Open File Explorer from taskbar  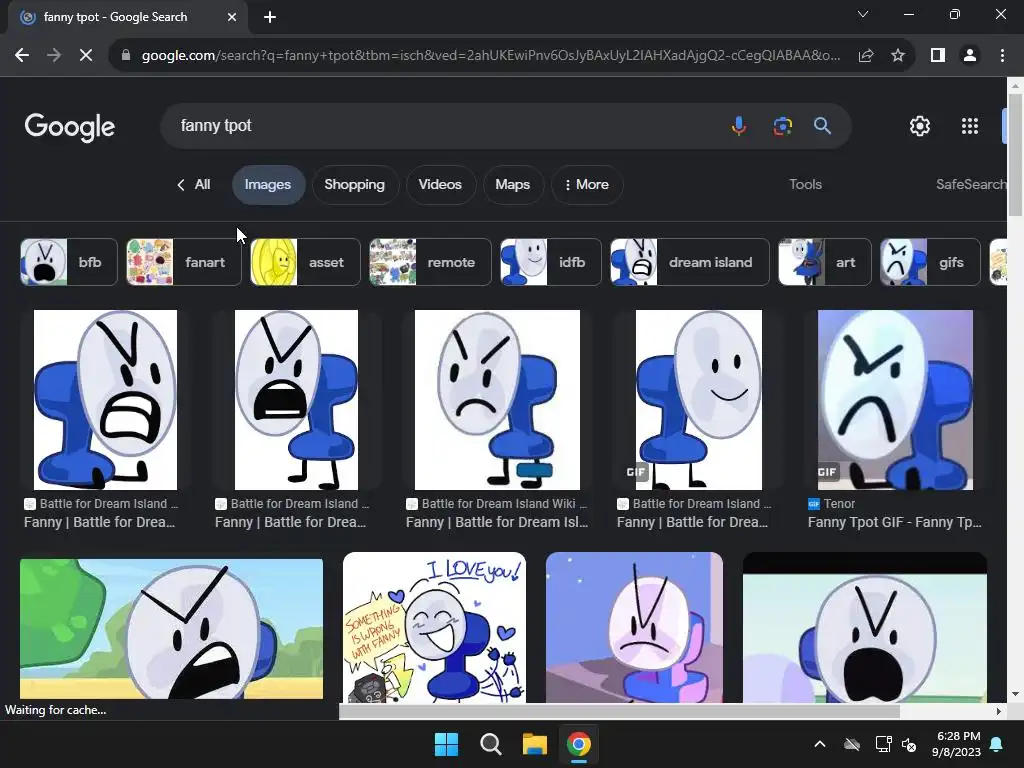pyautogui.click(x=534, y=744)
